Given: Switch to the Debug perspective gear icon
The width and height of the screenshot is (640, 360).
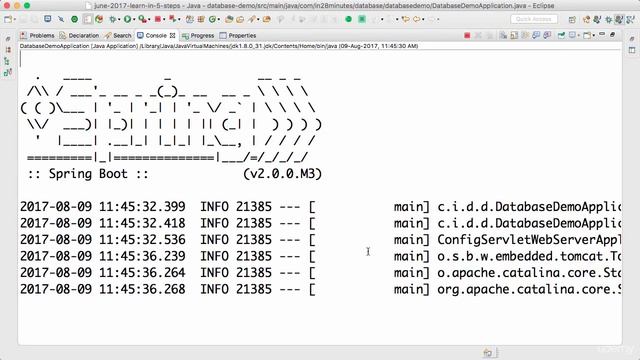Looking at the screenshot, I should 609,20.
